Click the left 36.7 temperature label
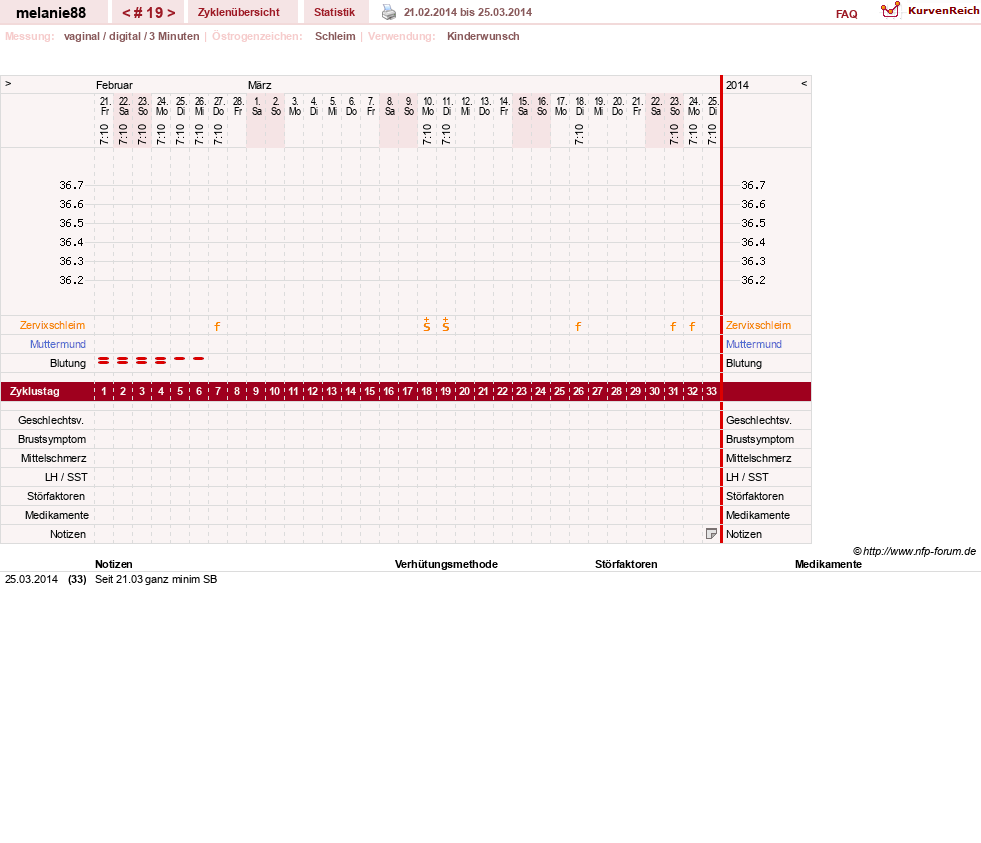Screen dimensions: 981x843 tap(71, 185)
